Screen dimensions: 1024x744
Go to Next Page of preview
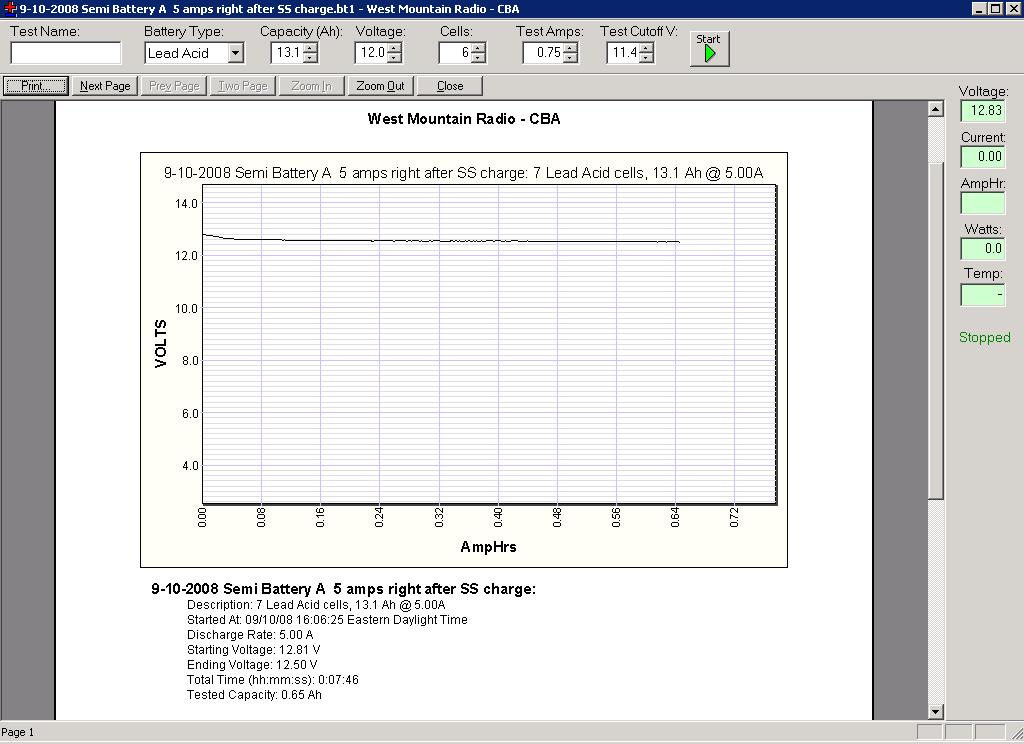(x=105, y=86)
